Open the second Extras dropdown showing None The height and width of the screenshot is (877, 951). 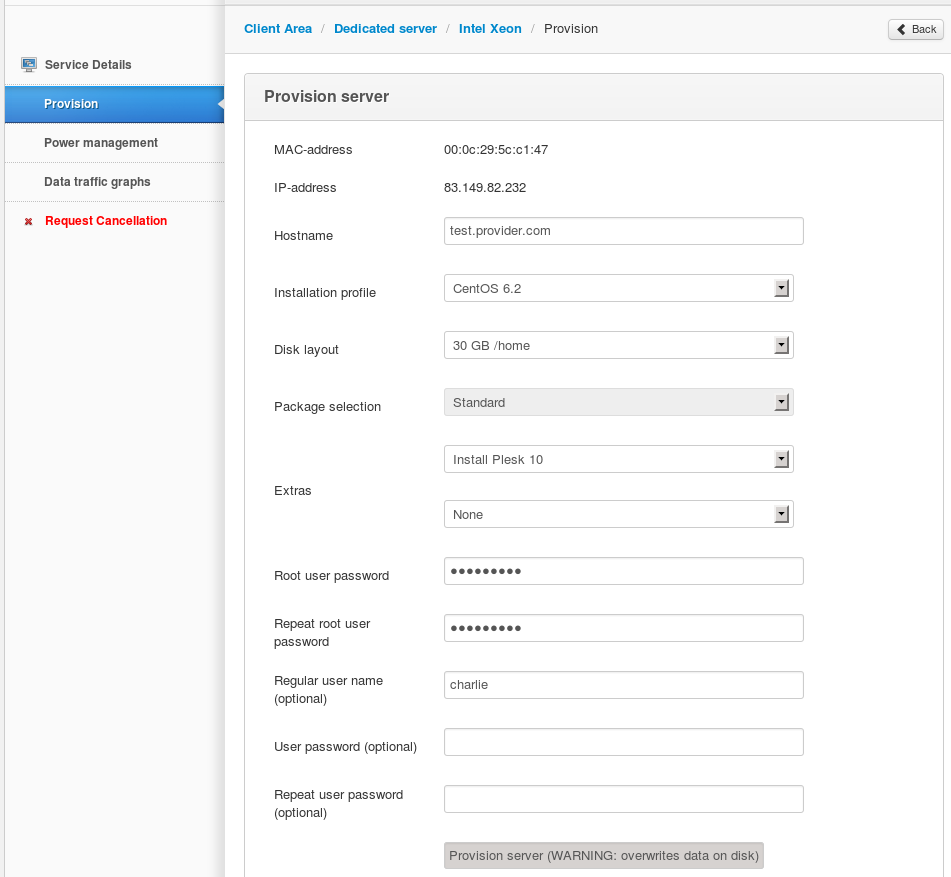pos(619,514)
